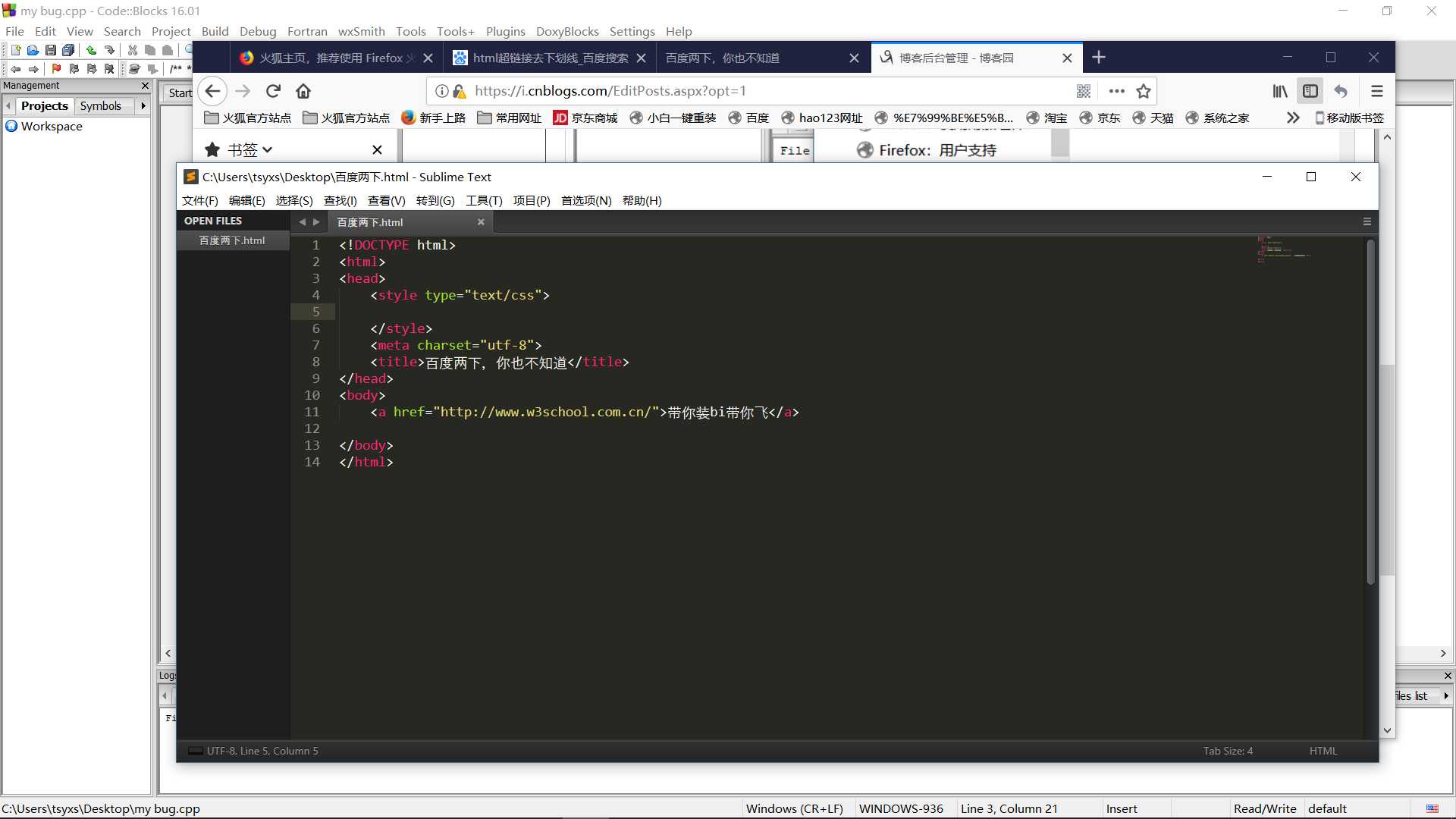Show site information icon in address bar
The image size is (1456, 819).
pos(441,91)
